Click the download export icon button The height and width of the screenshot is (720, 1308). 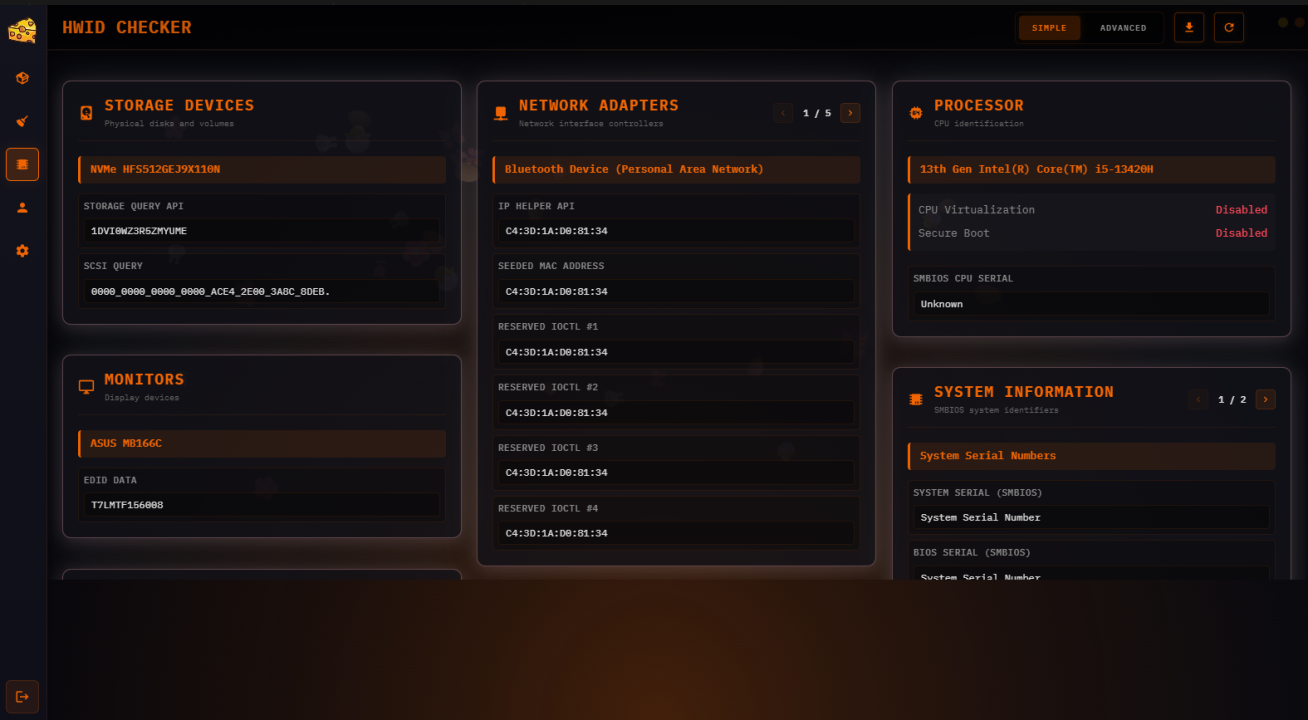(x=1189, y=28)
